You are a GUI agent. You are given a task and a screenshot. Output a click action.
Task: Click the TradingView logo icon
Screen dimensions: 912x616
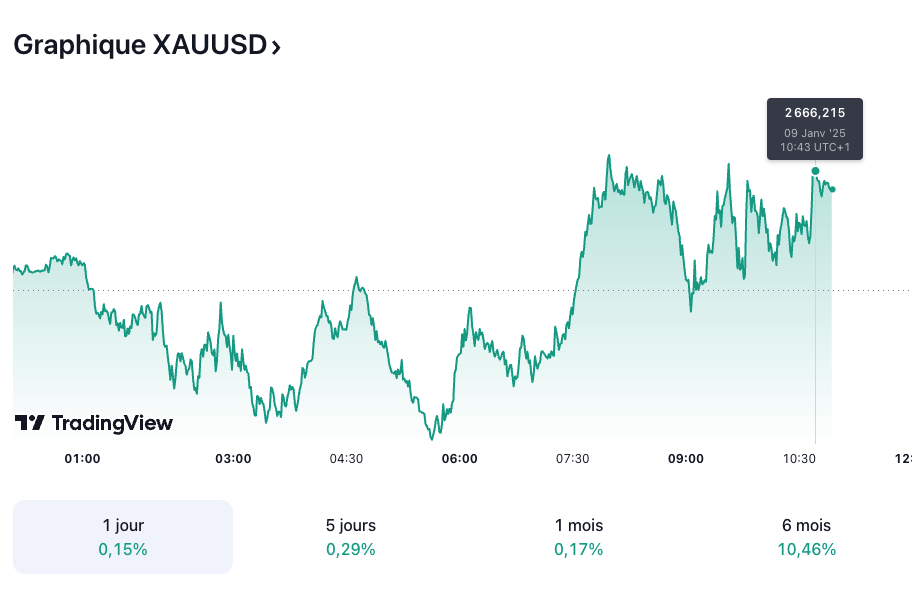30,423
